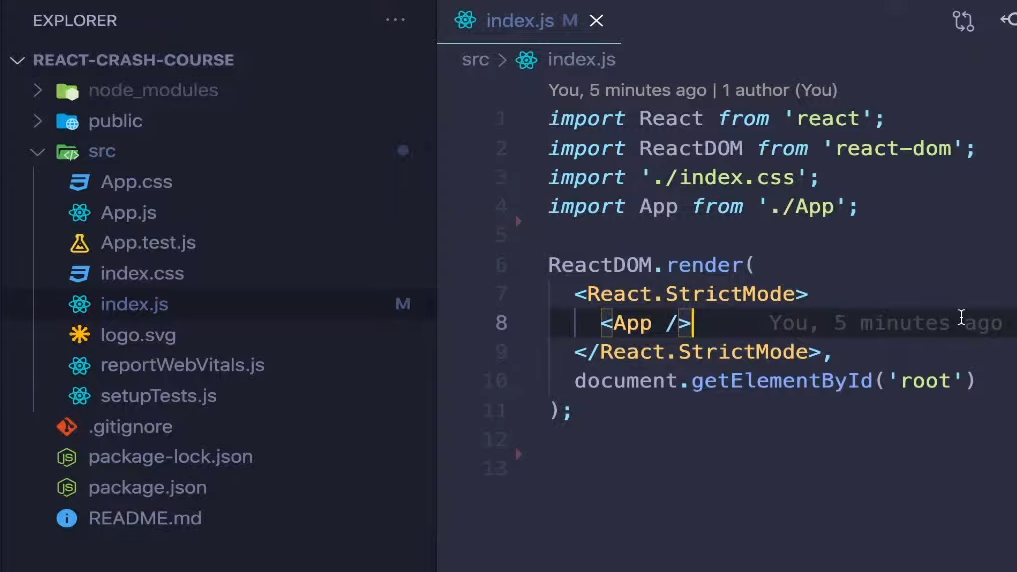Click the info icon beside README.md
The height and width of the screenshot is (572, 1017).
[x=67, y=518]
